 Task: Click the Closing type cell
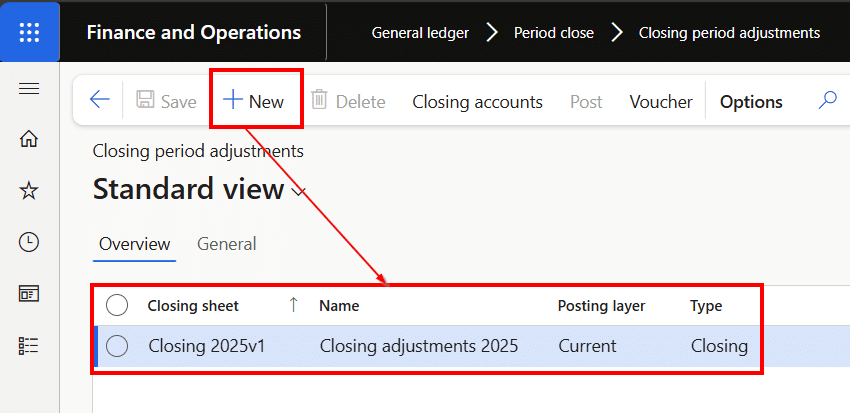[x=719, y=346]
